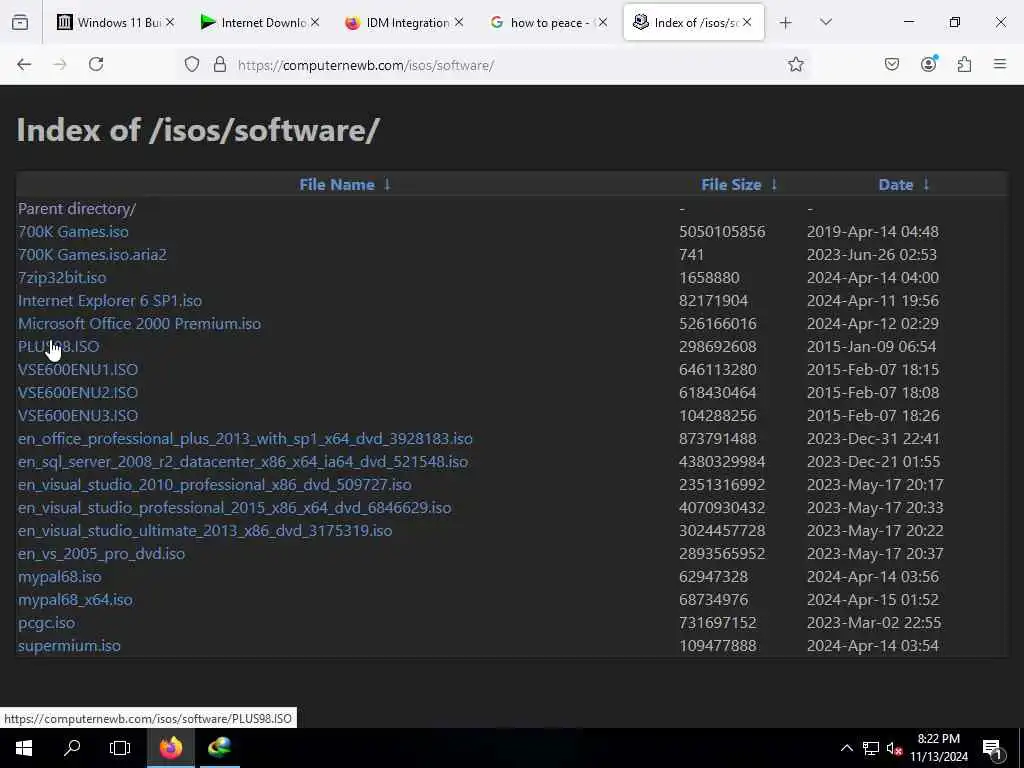Sort by Date column header
The image size is (1024, 768).
pos(896,185)
